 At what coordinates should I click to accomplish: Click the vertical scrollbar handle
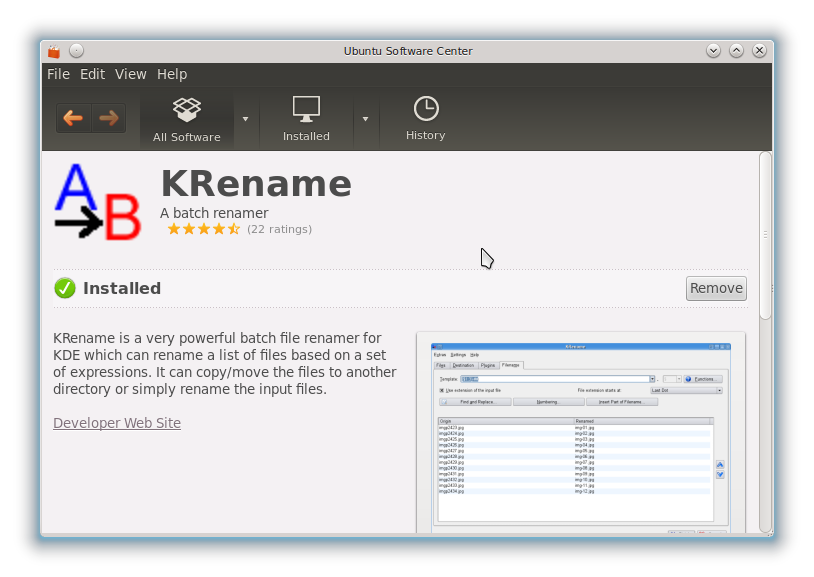point(765,235)
